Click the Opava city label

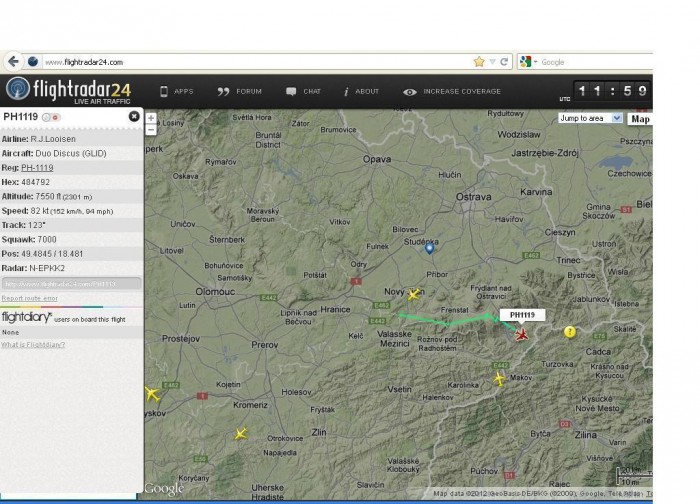click(377, 159)
